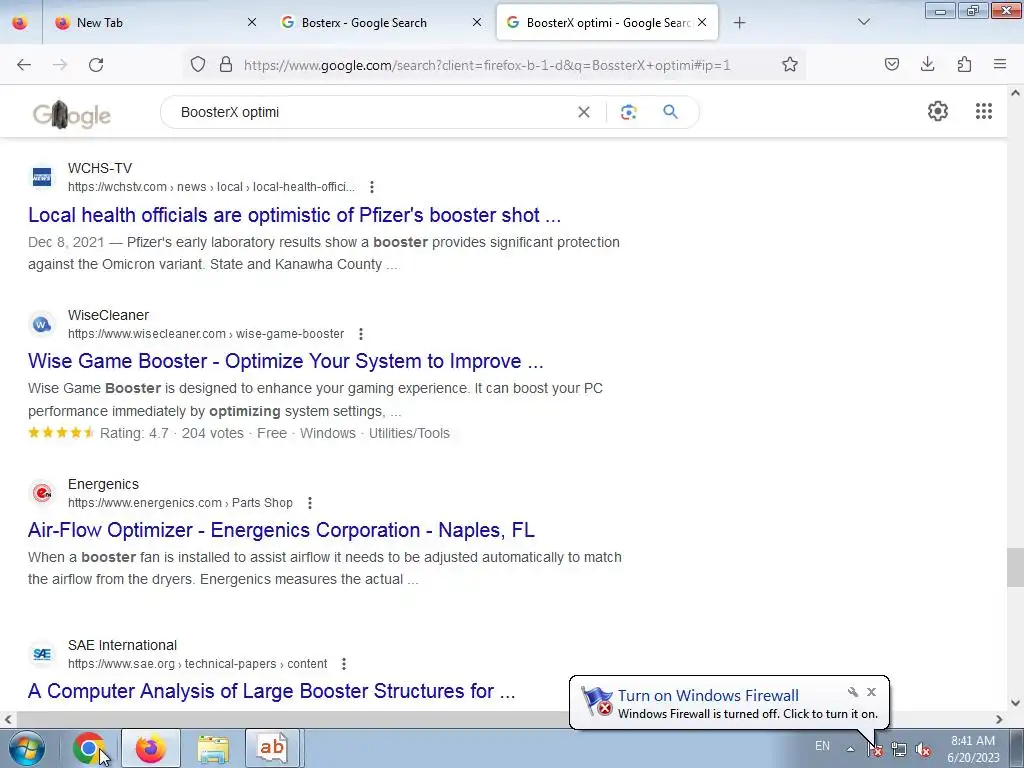This screenshot has width=1024, height=768.
Task: Open options for Energenics result
Action: tap(310, 503)
